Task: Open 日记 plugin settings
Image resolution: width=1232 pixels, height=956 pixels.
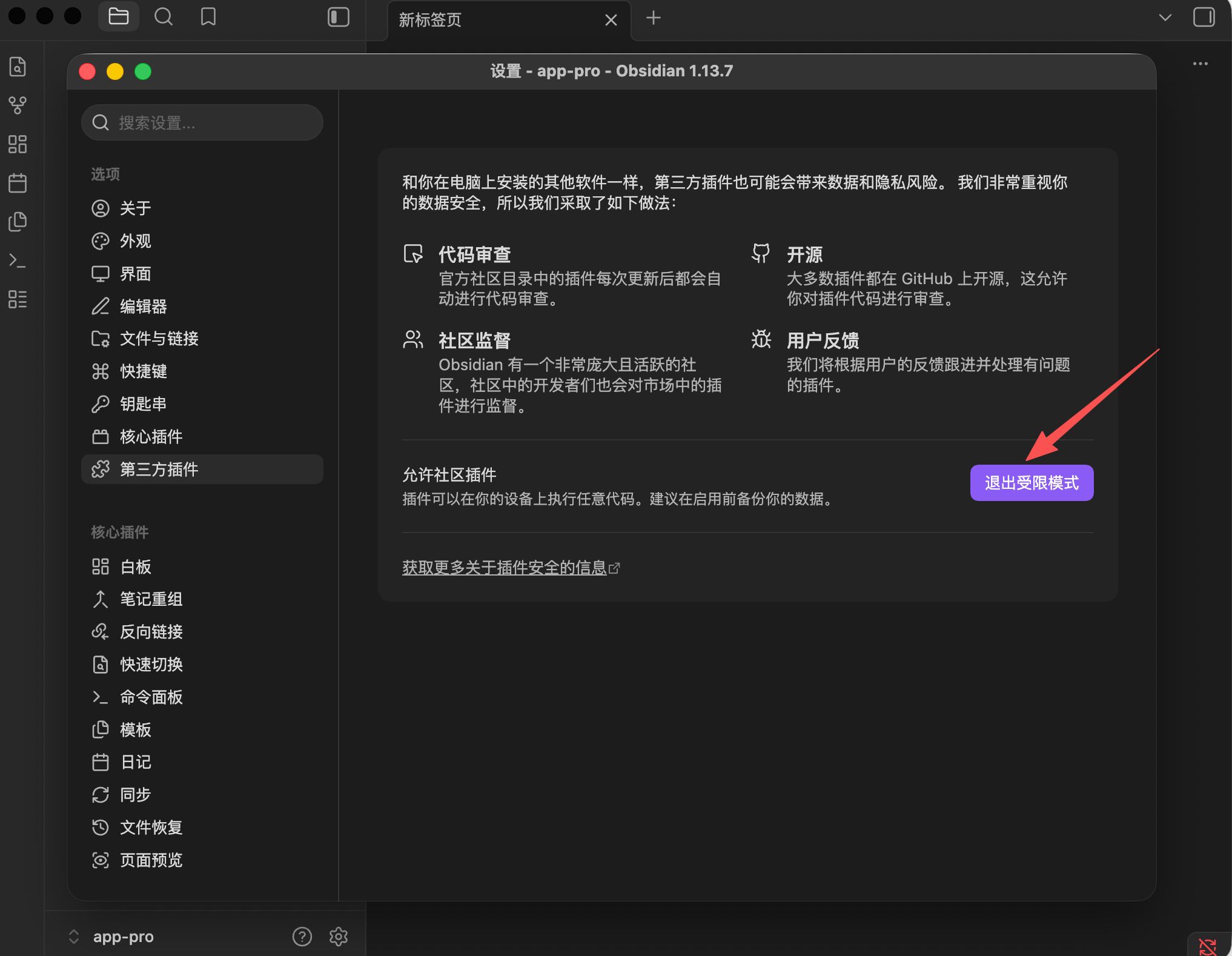Action: (x=202, y=762)
